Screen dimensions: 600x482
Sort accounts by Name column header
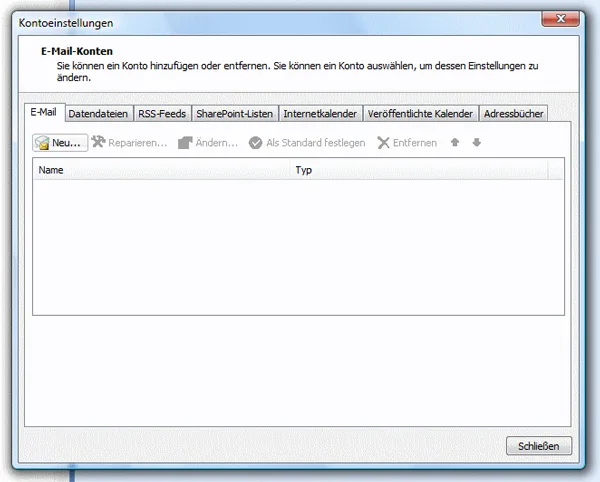pos(163,170)
